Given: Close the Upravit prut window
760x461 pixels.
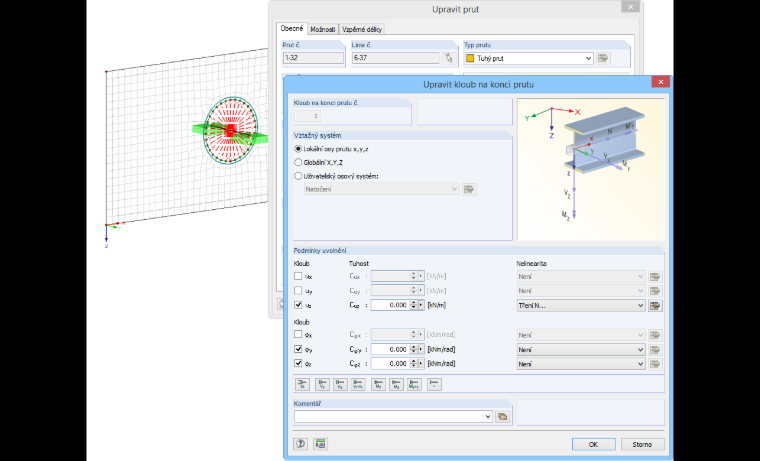Looking at the screenshot, I should (x=630, y=7).
